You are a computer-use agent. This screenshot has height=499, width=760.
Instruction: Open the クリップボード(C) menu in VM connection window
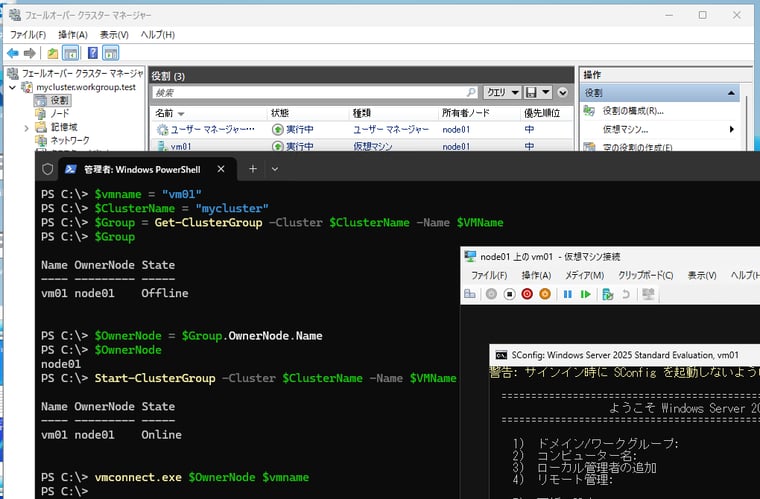click(645, 275)
